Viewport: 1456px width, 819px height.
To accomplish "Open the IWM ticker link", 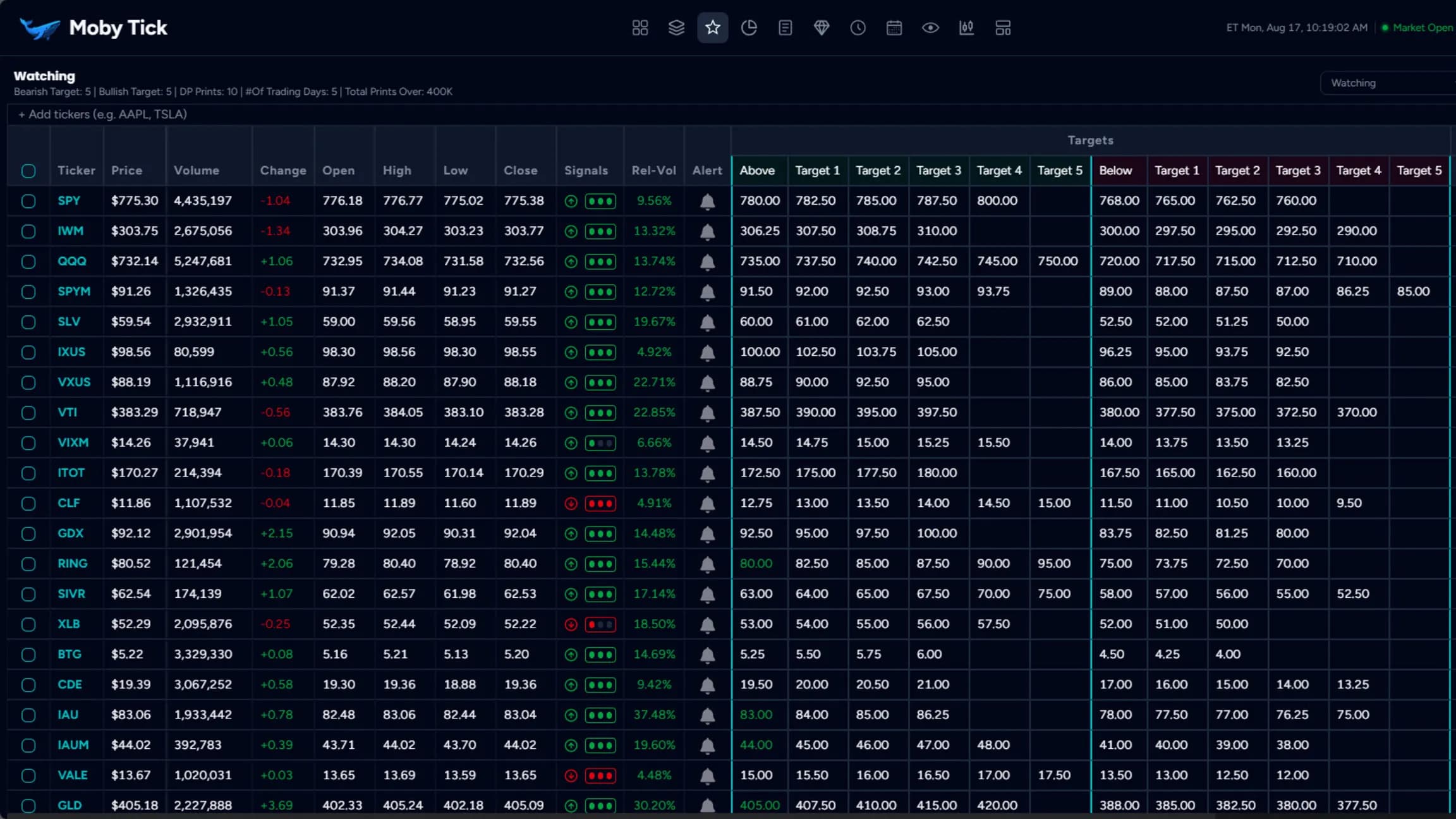I will click(70, 231).
